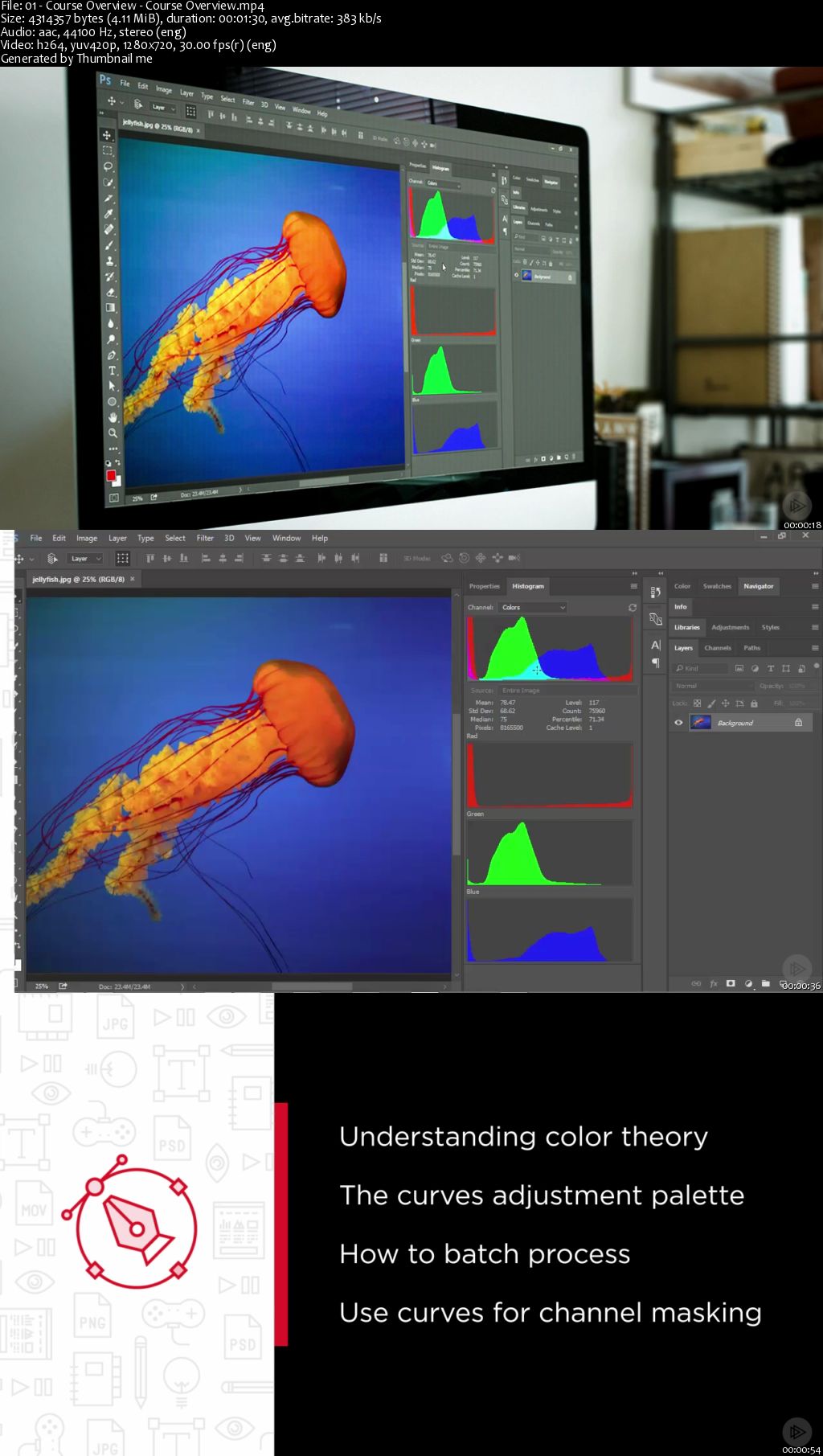Open the File menu
This screenshot has width=823, height=1456.
[36, 539]
